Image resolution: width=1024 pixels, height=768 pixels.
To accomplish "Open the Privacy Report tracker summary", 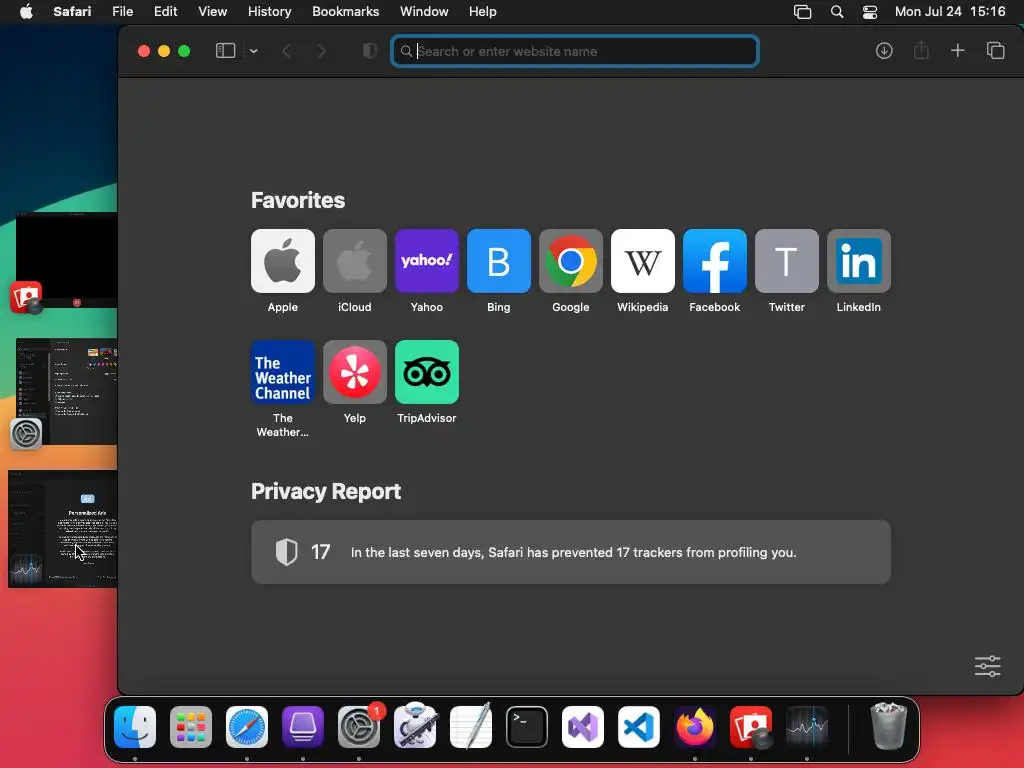I will click(571, 552).
